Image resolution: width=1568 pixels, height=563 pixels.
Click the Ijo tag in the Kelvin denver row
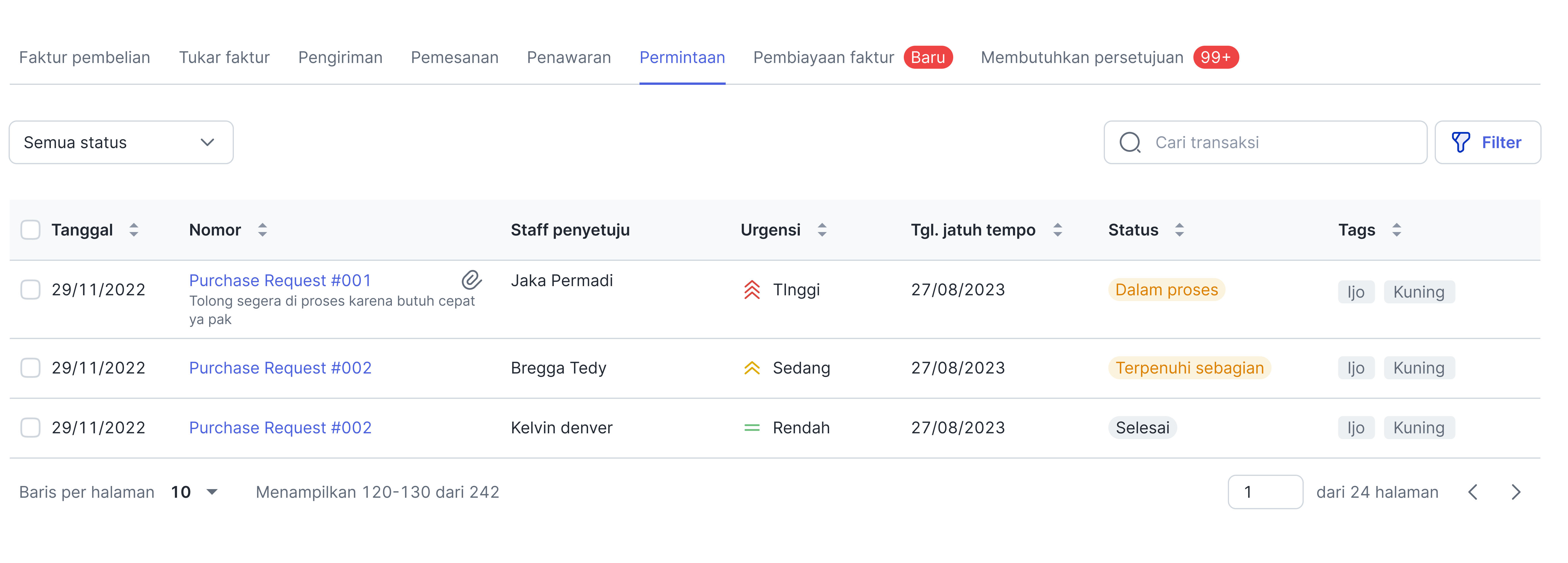coord(1356,428)
